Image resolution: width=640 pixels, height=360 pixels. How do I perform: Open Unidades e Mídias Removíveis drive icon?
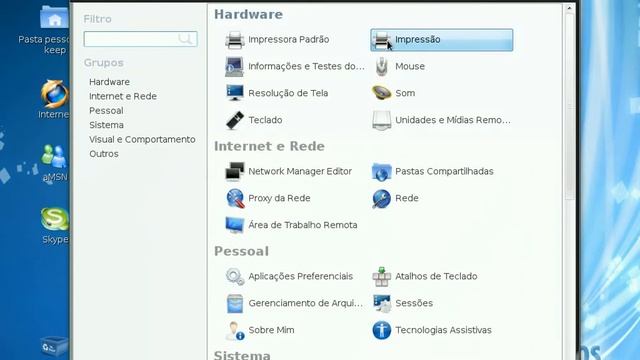coord(382,120)
